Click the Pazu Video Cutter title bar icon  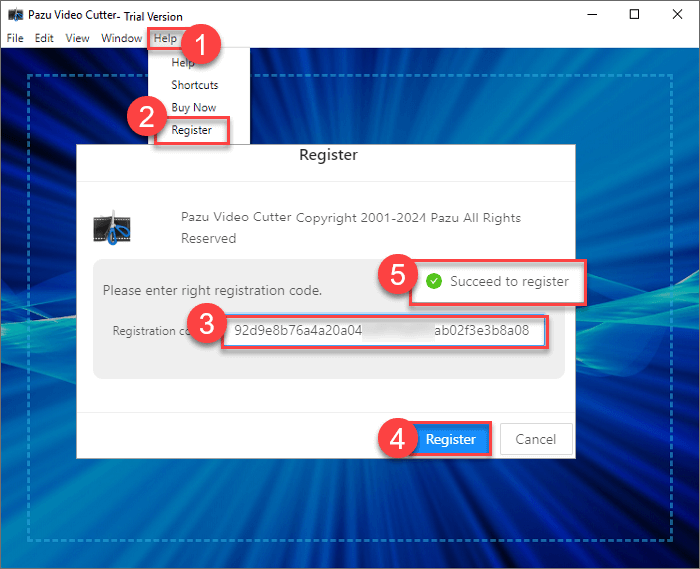[x=15, y=16]
